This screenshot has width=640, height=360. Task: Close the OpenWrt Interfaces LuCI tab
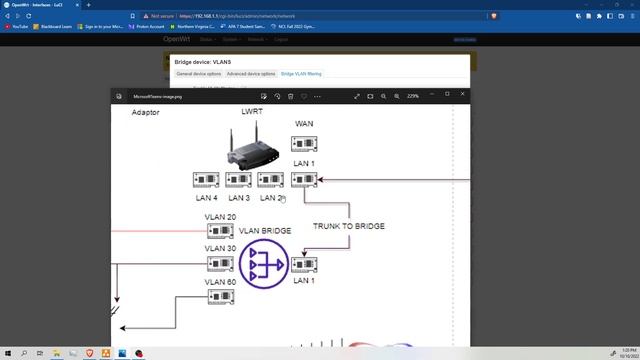tap(77, 5)
